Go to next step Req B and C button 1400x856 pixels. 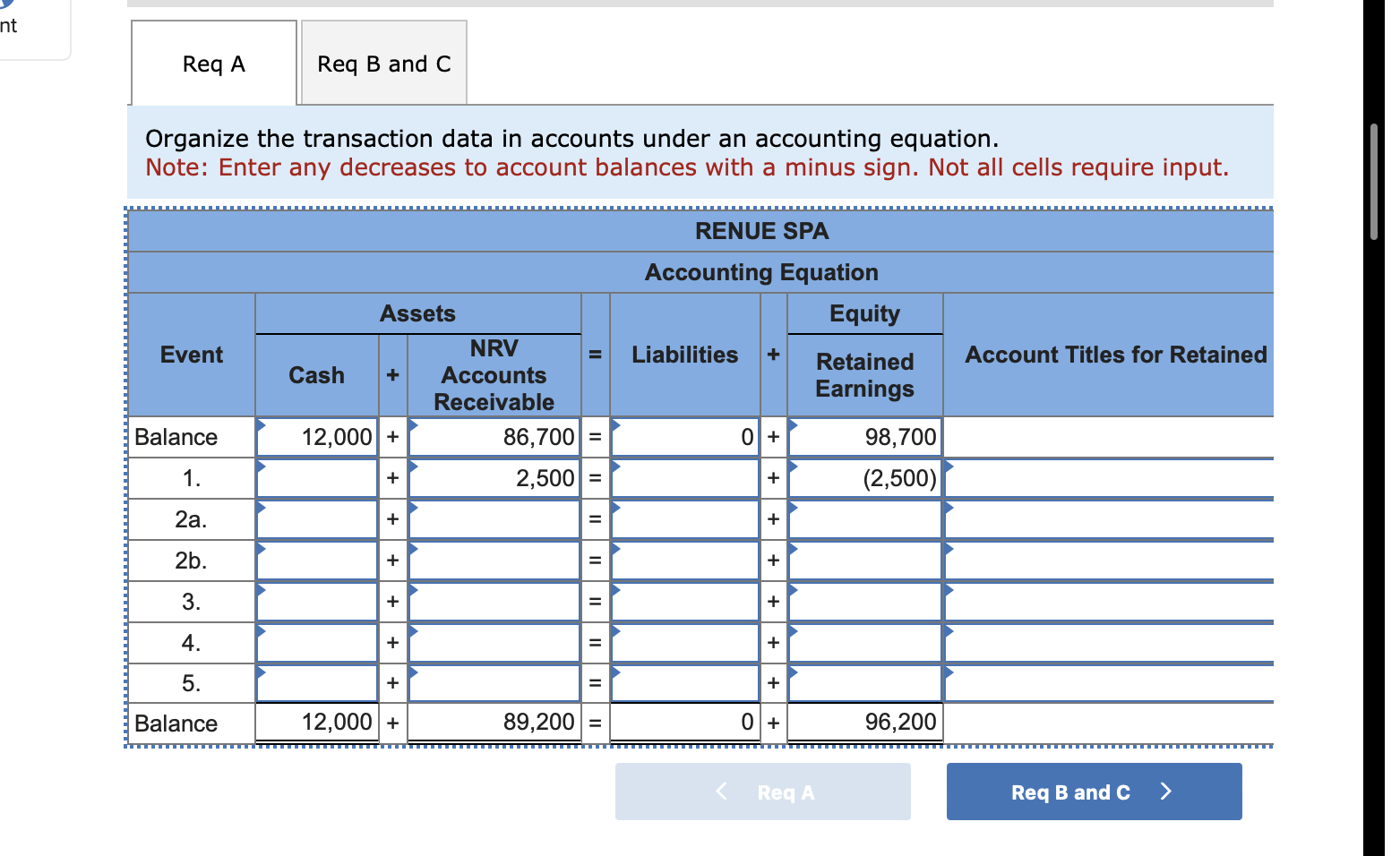[1094, 792]
